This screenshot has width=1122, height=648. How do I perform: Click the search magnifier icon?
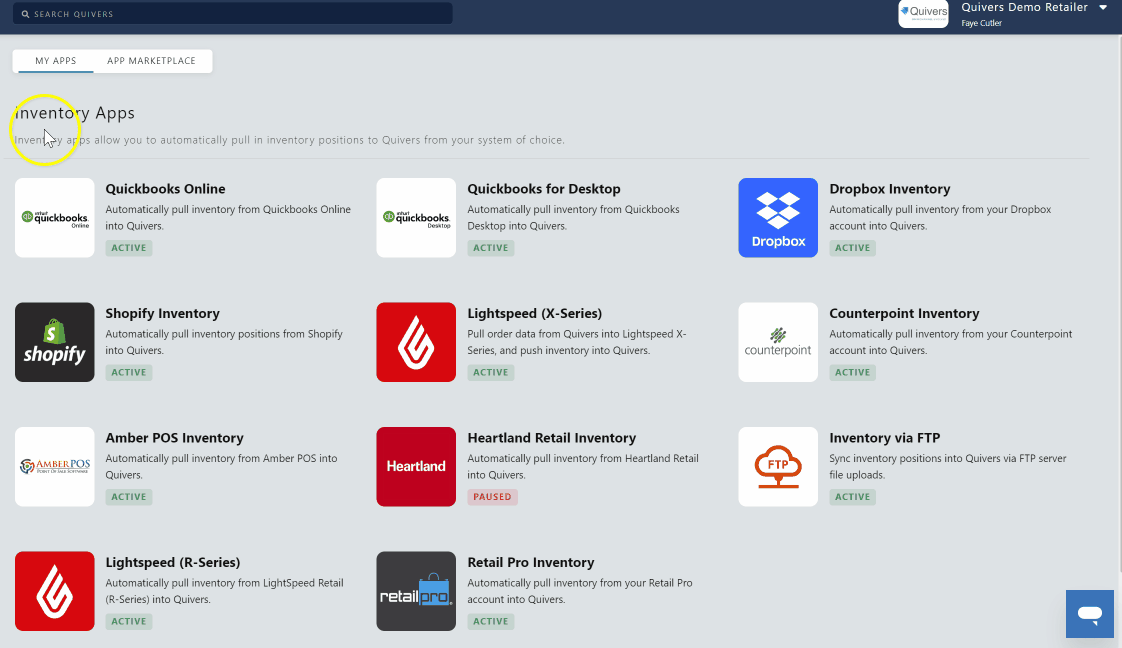pos(26,14)
